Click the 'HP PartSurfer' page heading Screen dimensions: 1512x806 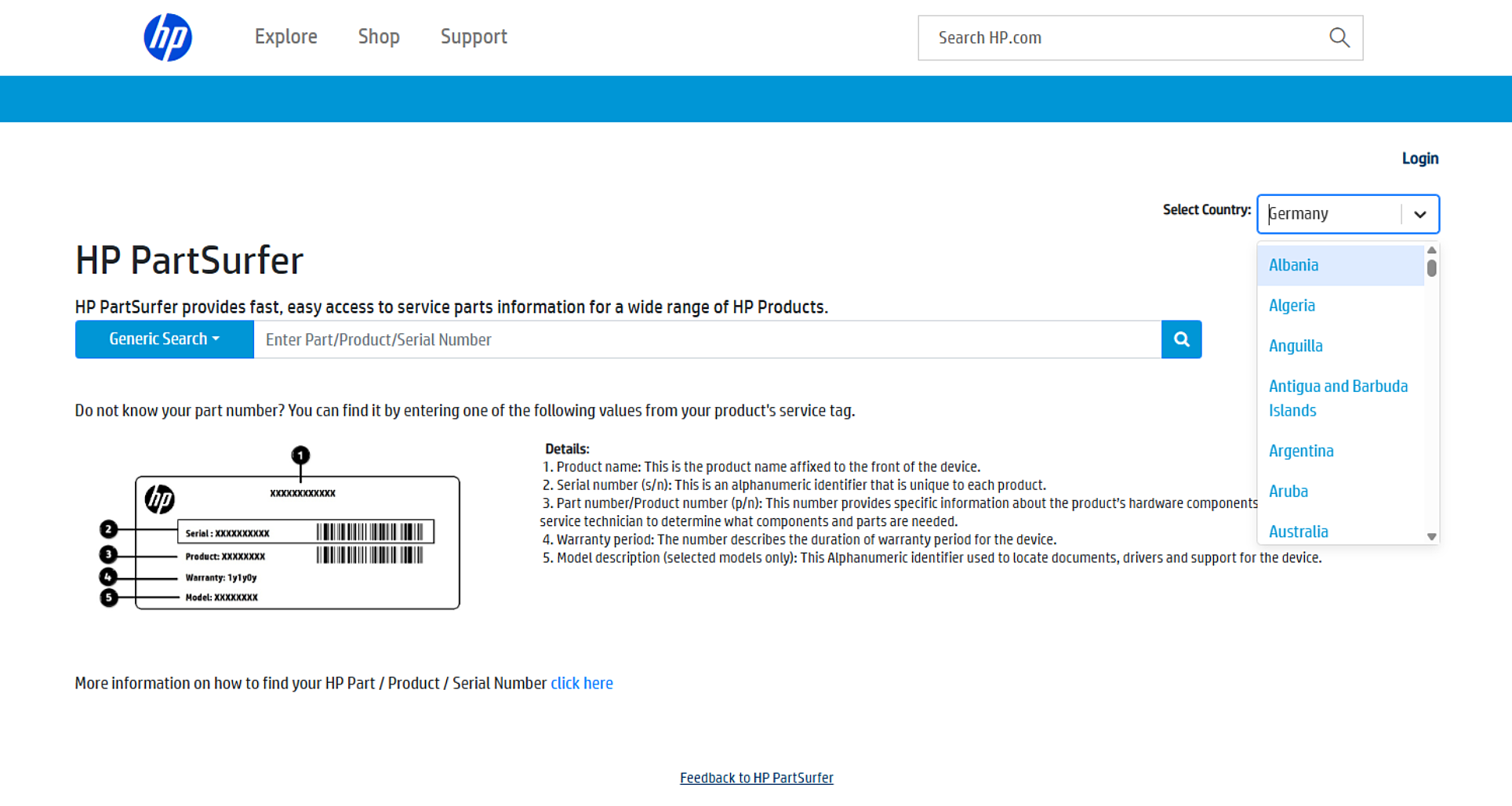tap(189, 260)
